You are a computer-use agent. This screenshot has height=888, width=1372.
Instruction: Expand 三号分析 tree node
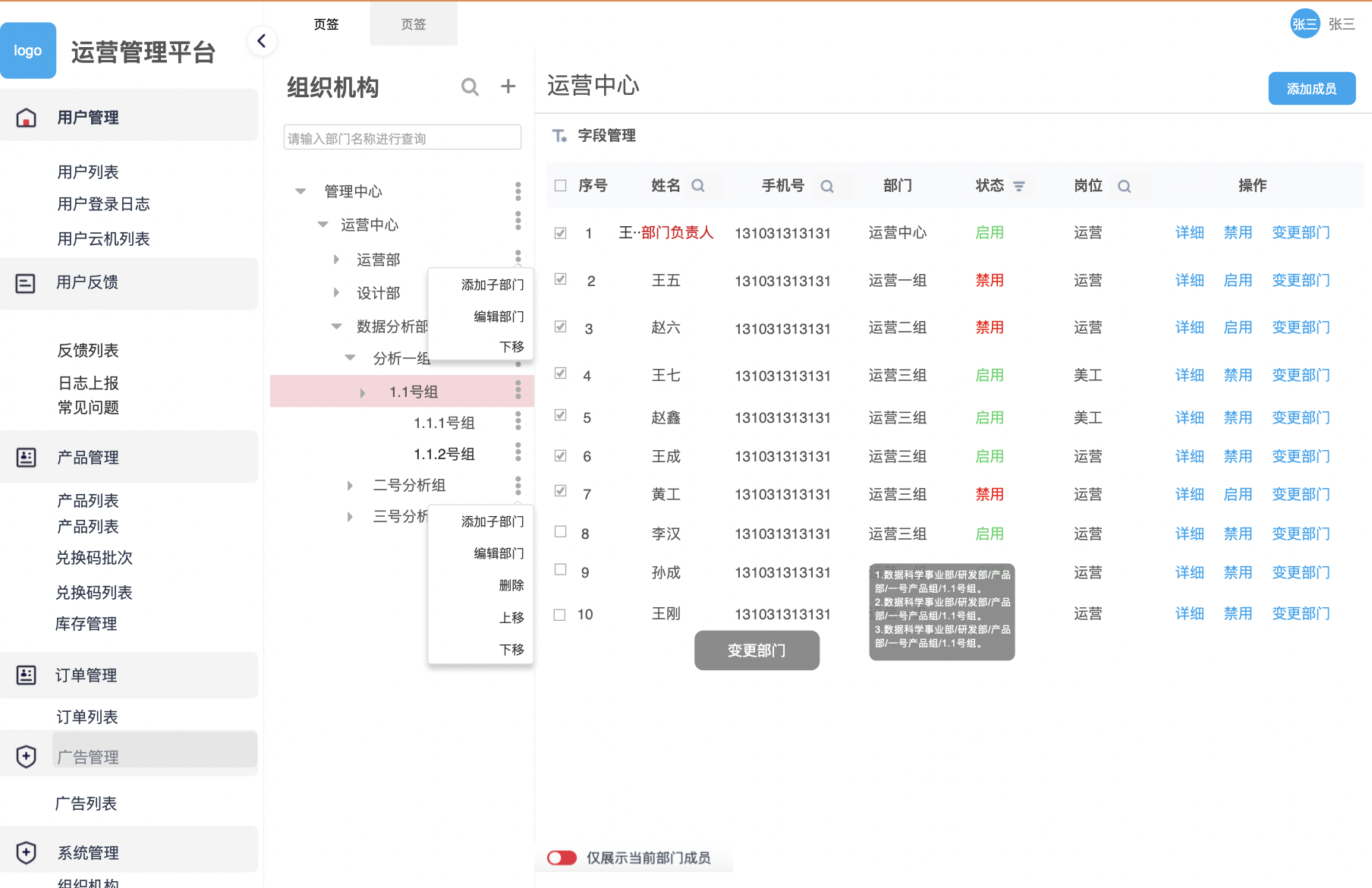pyautogui.click(x=350, y=517)
